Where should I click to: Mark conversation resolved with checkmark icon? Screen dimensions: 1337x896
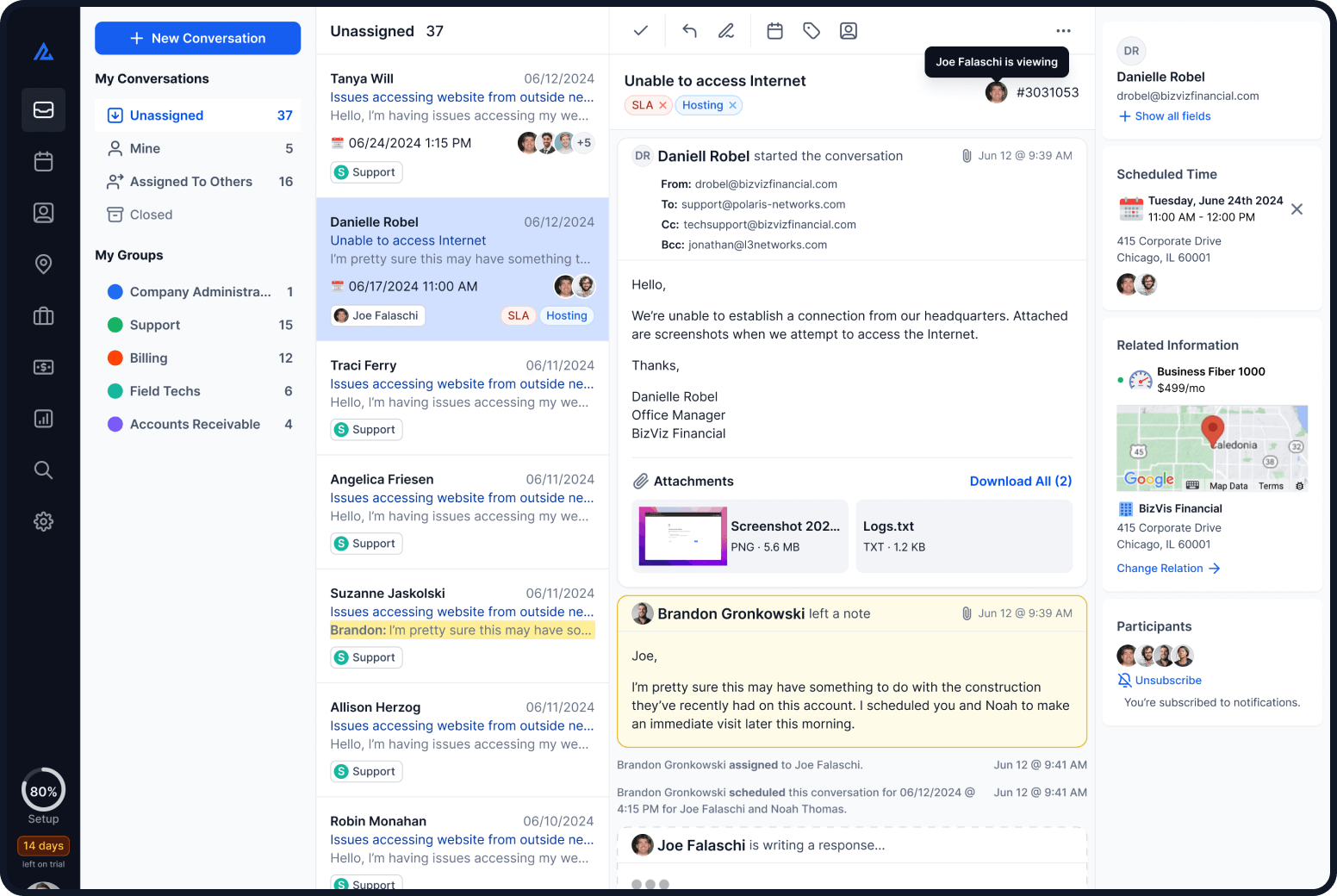pos(640,31)
